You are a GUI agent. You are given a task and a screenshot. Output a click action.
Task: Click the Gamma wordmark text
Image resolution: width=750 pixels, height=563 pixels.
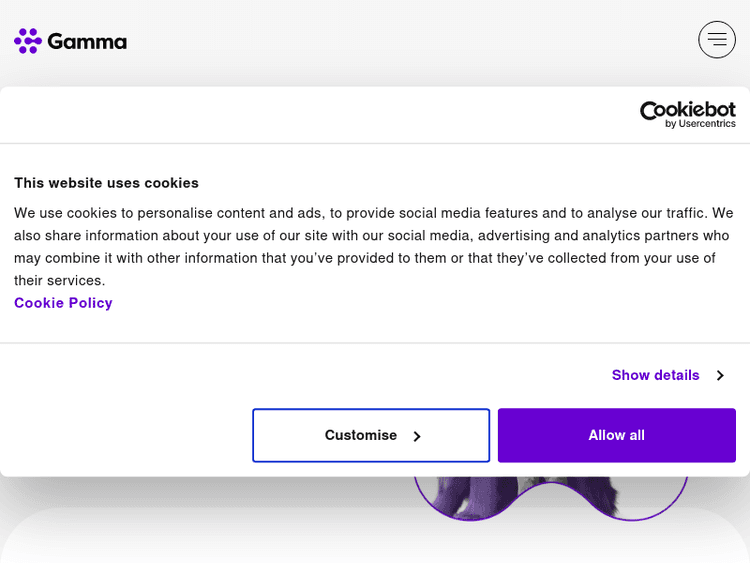87,42
